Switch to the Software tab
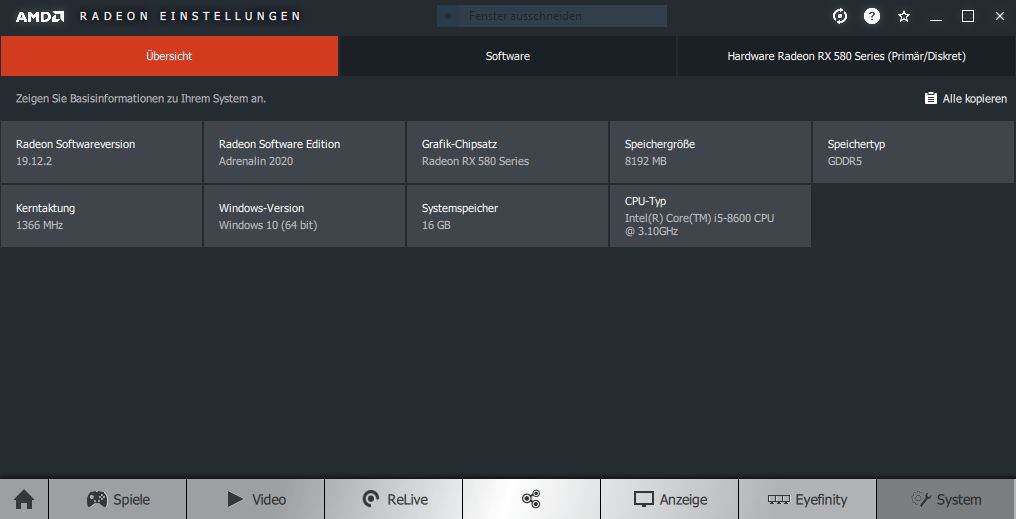Viewport: 1016px width, 519px height. tap(508, 56)
